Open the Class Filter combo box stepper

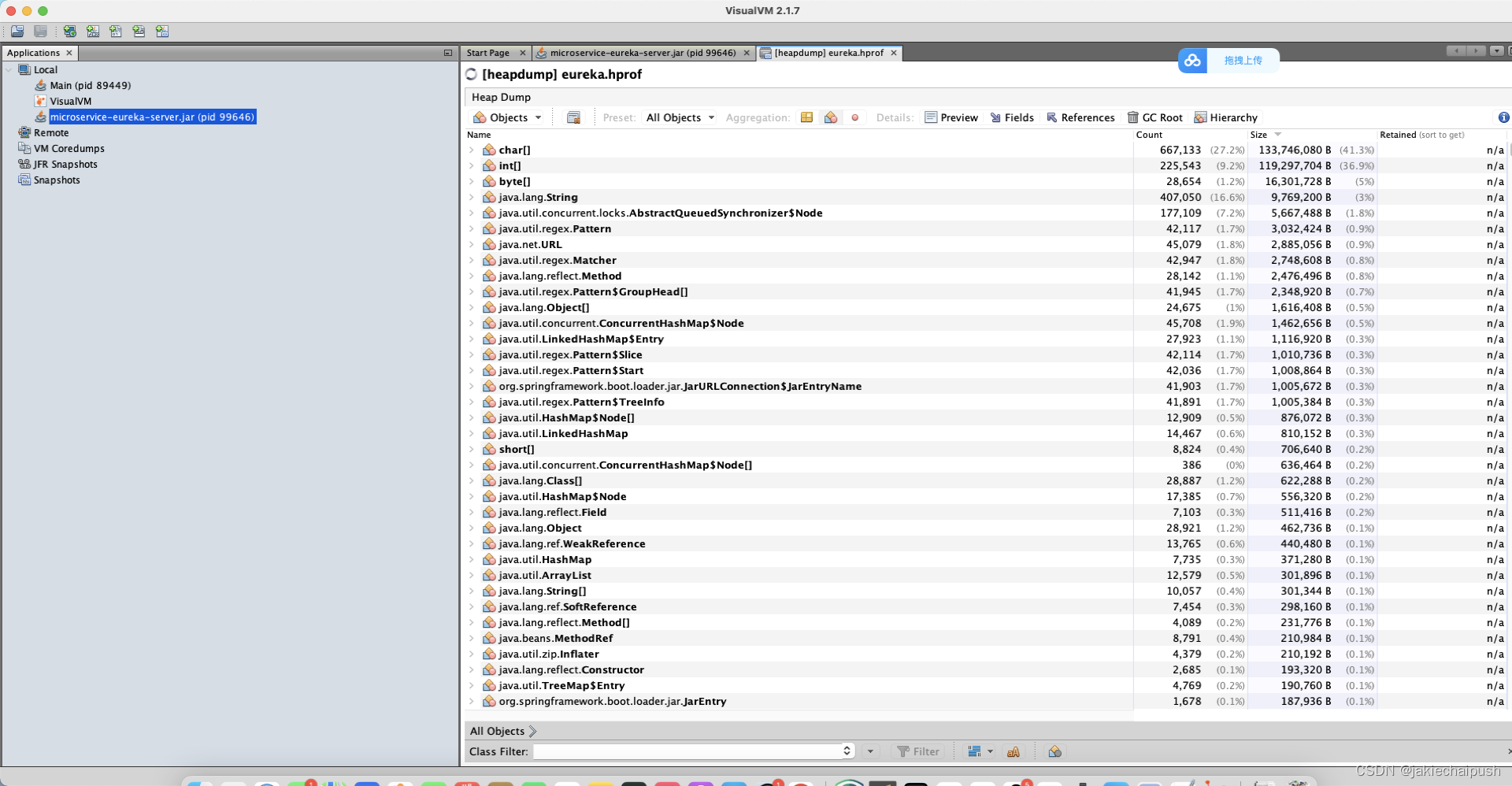click(x=847, y=751)
